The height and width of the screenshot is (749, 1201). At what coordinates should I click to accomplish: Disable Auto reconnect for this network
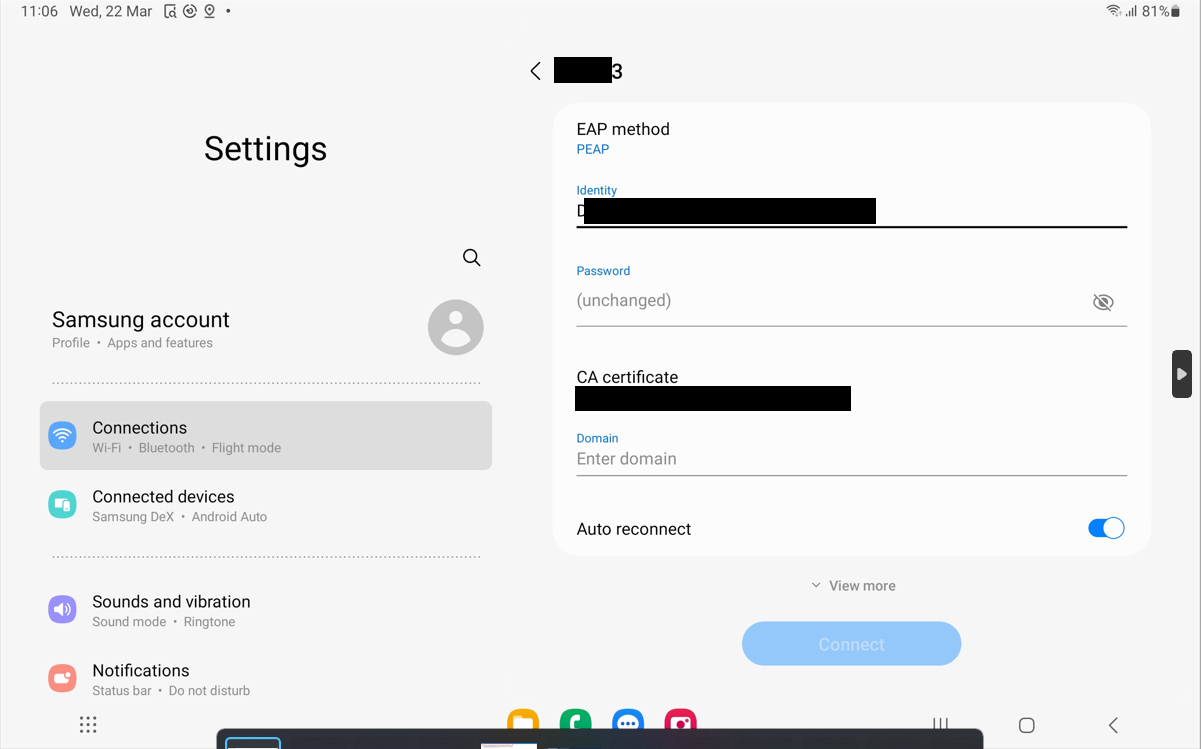click(x=1106, y=528)
